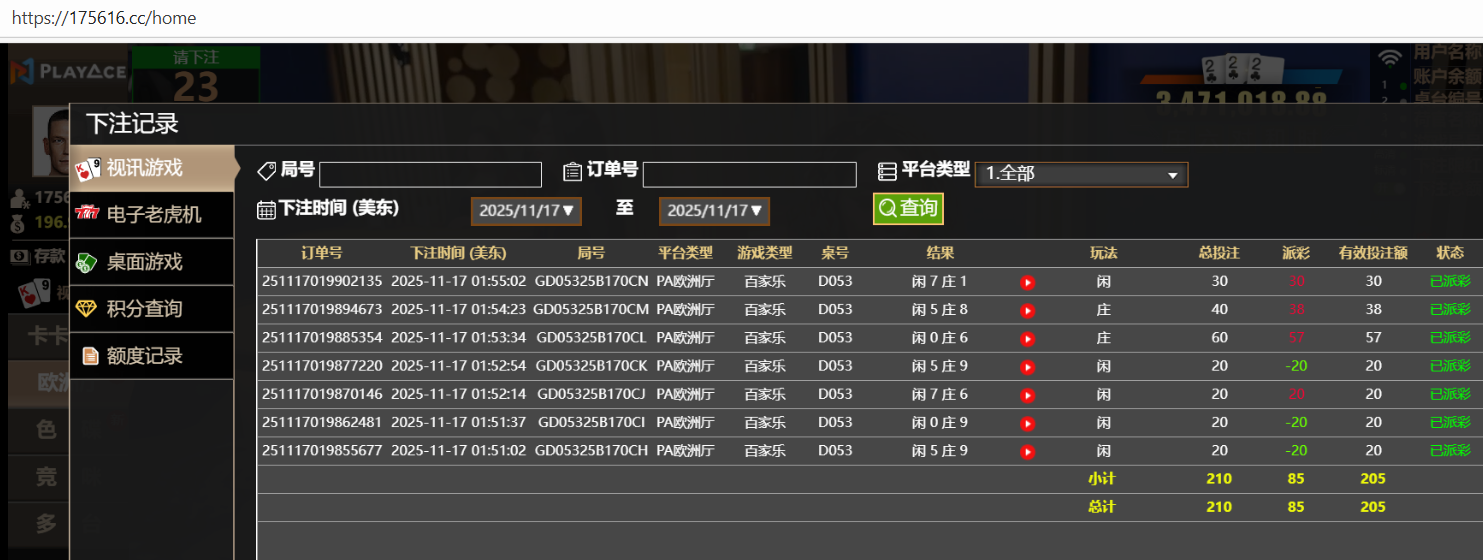Click the red play icon for round GD05325B170CK
The width and height of the screenshot is (1483, 560).
[x=1027, y=367]
